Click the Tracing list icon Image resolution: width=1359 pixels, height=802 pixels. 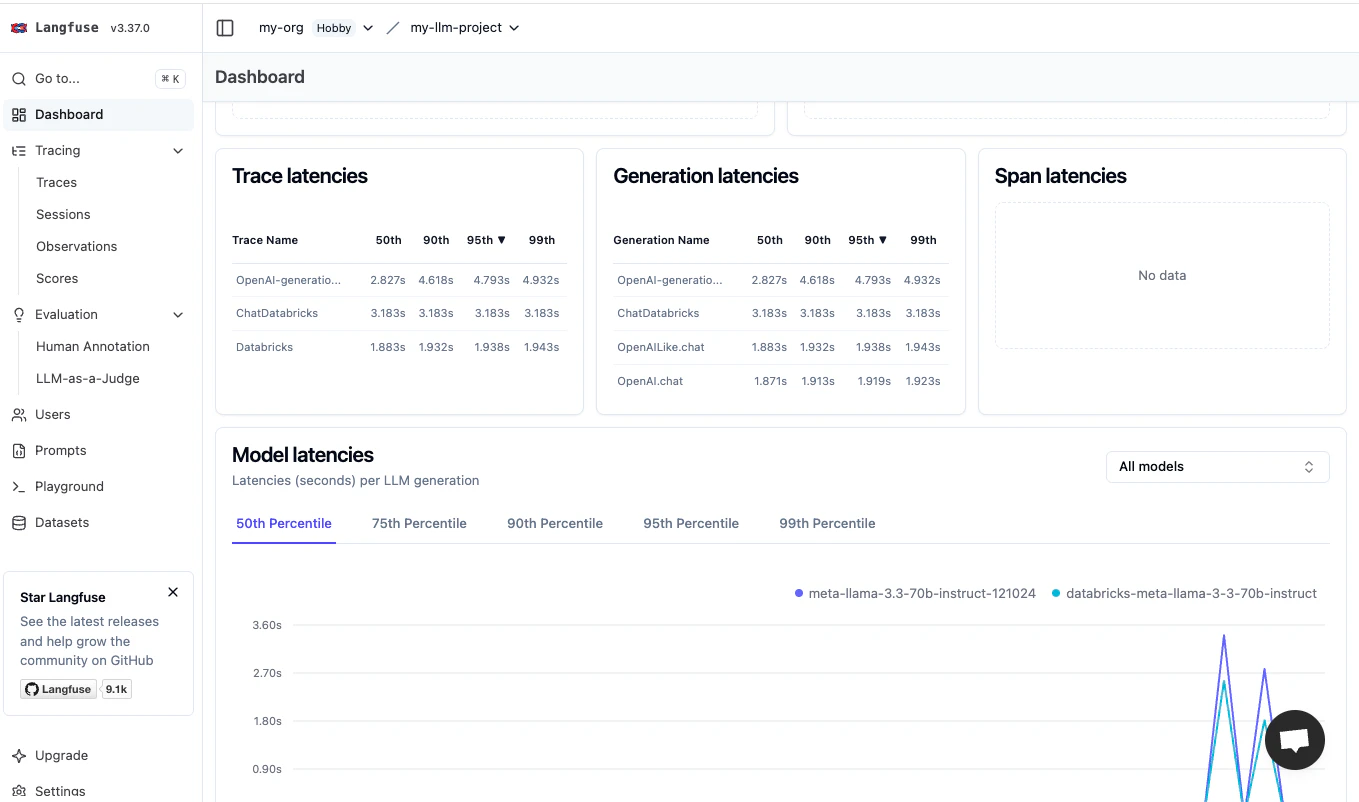click(19, 151)
